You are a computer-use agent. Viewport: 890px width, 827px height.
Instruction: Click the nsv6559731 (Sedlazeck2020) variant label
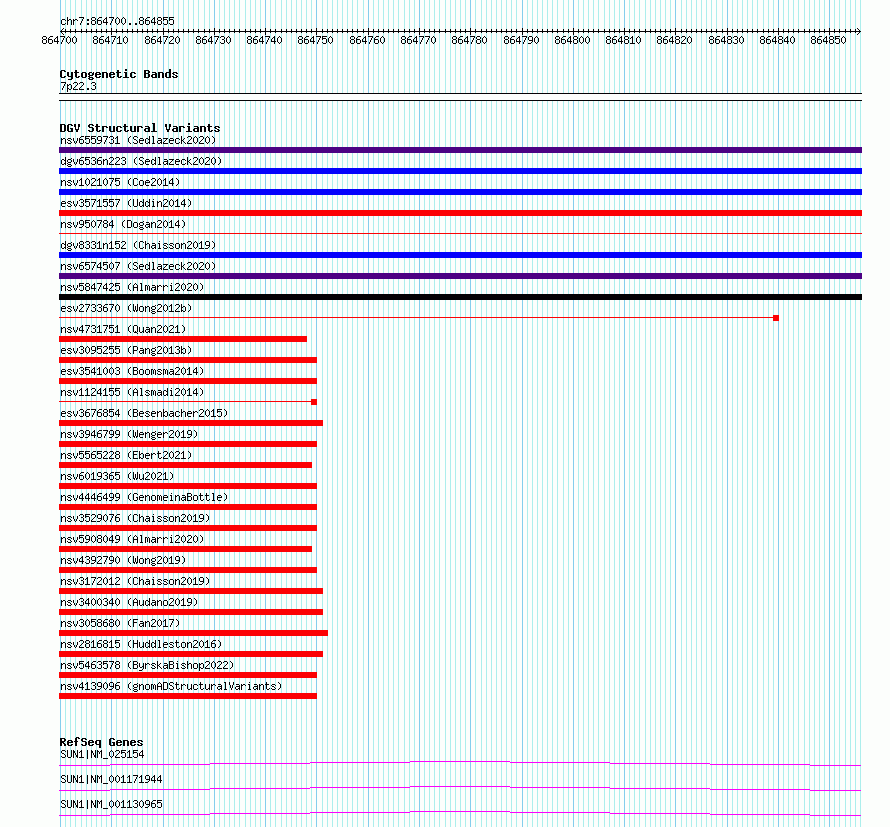[x=138, y=140]
